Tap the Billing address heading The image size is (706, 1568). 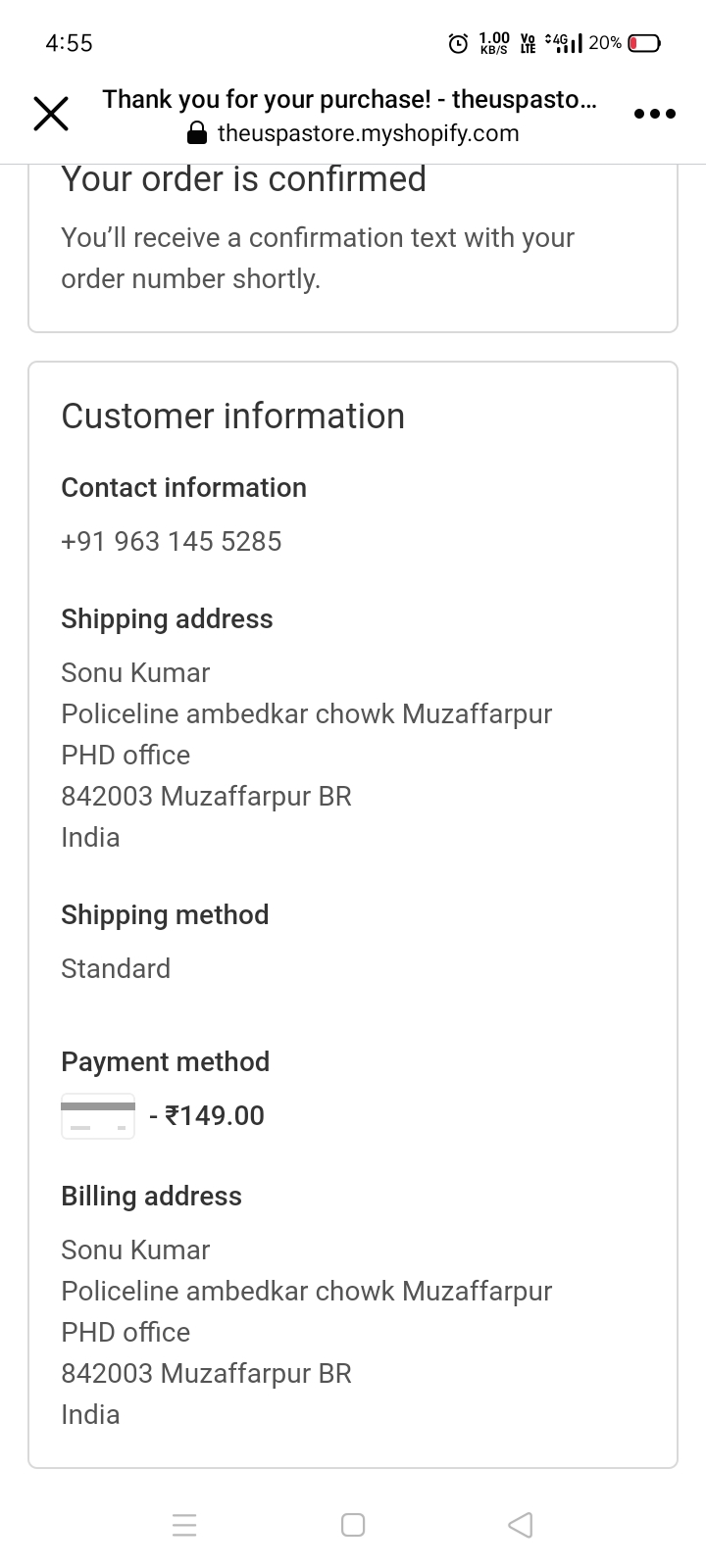click(151, 1196)
